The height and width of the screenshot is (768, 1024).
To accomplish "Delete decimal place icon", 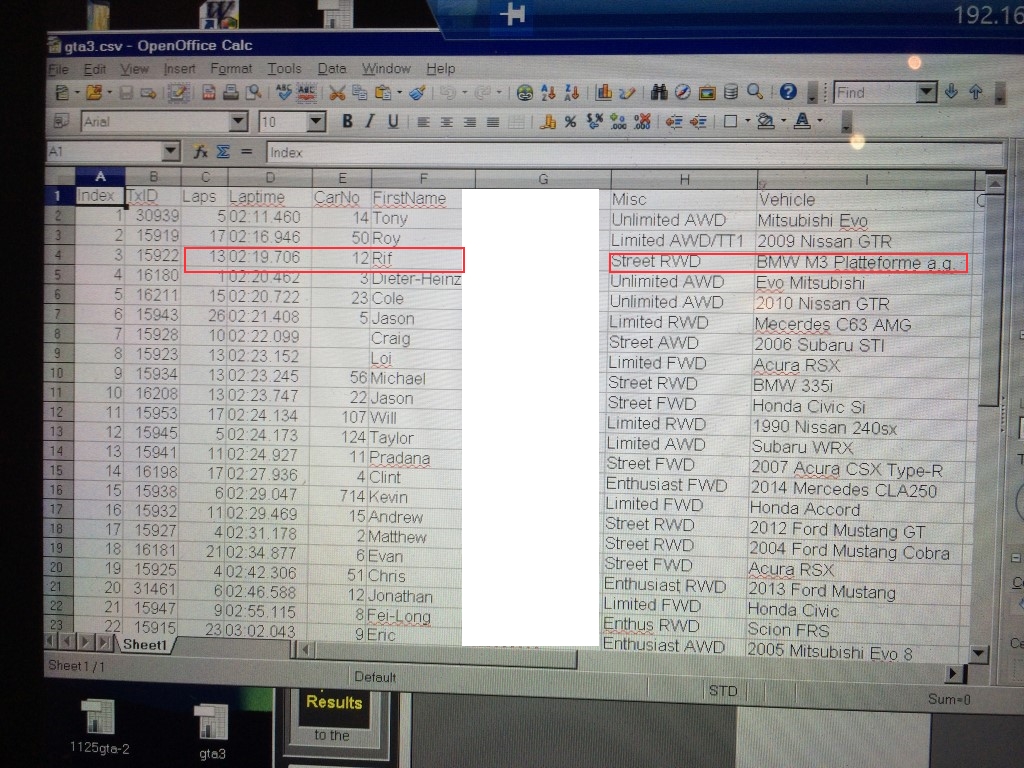I will 642,121.
